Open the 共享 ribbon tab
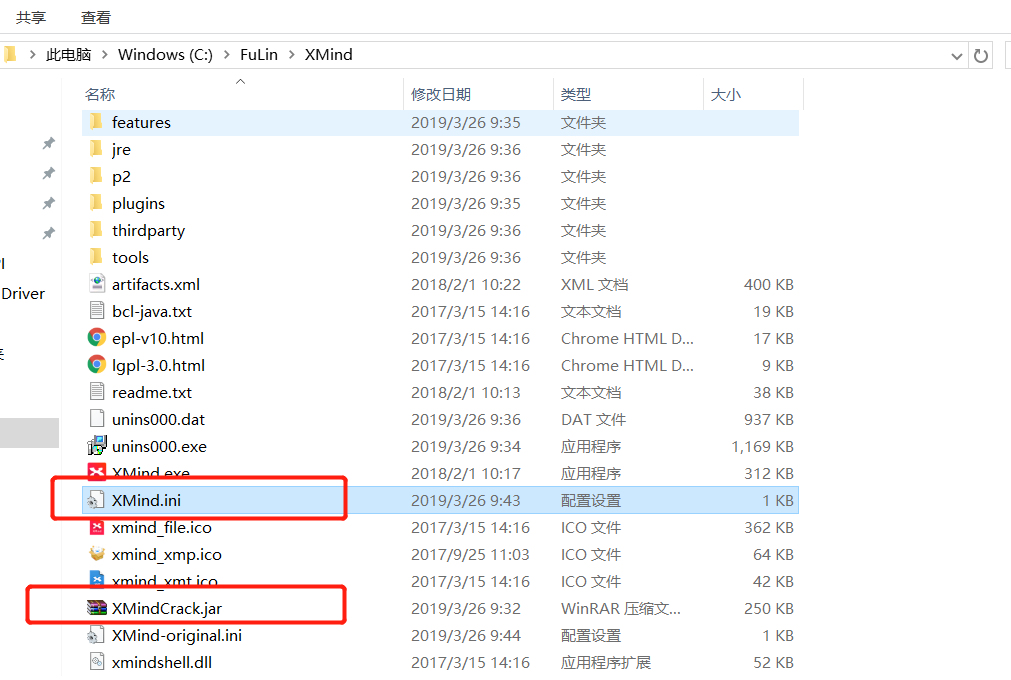Image resolution: width=1011 pixels, height=680 pixels. [x=31, y=17]
